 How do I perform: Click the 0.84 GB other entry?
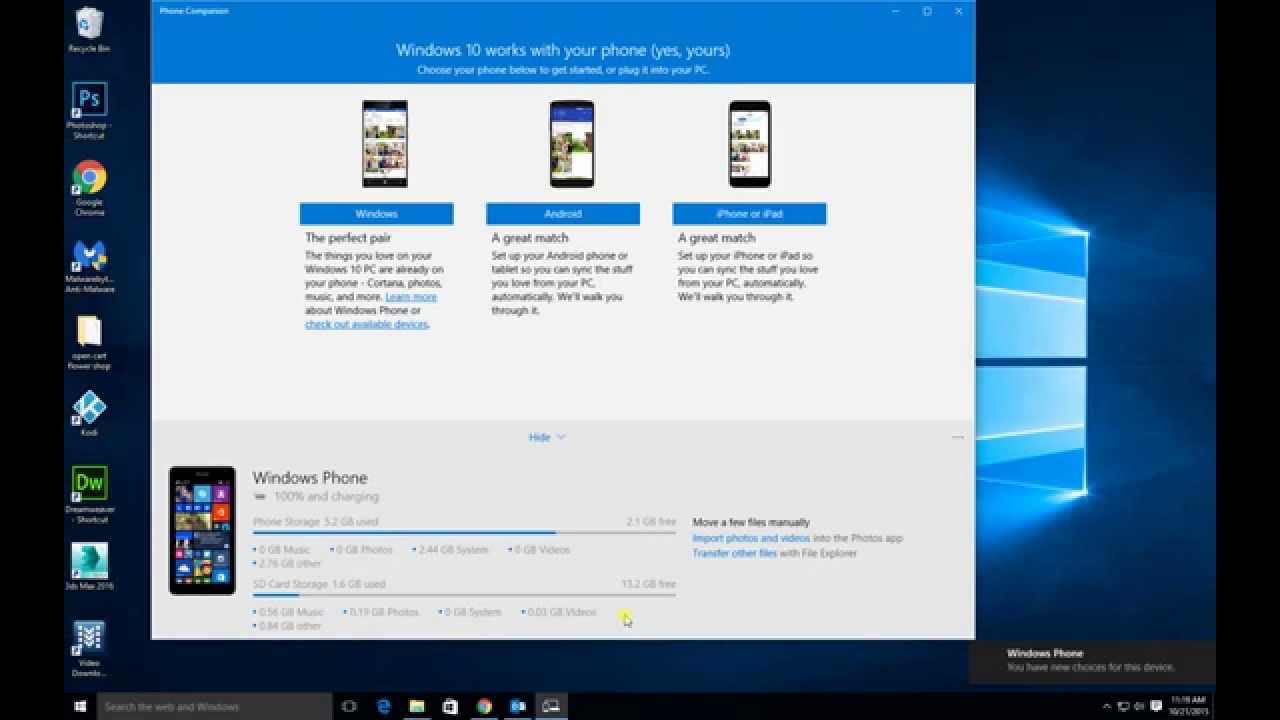tap(288, 626)
